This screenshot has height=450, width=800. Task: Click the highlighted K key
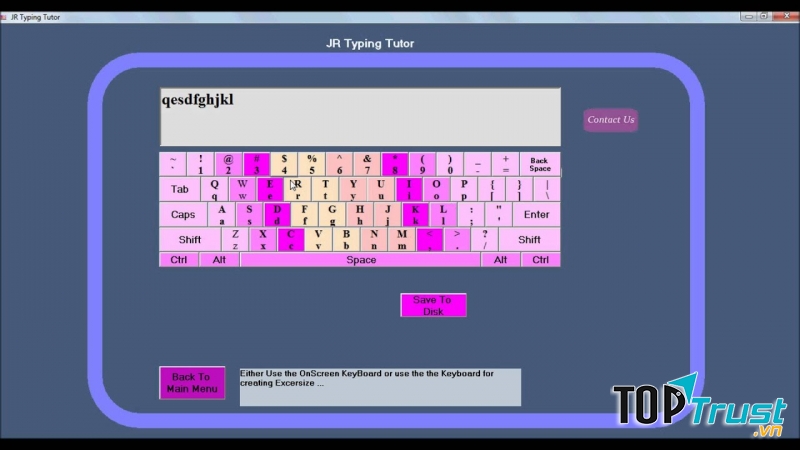[x=415, y=215]
